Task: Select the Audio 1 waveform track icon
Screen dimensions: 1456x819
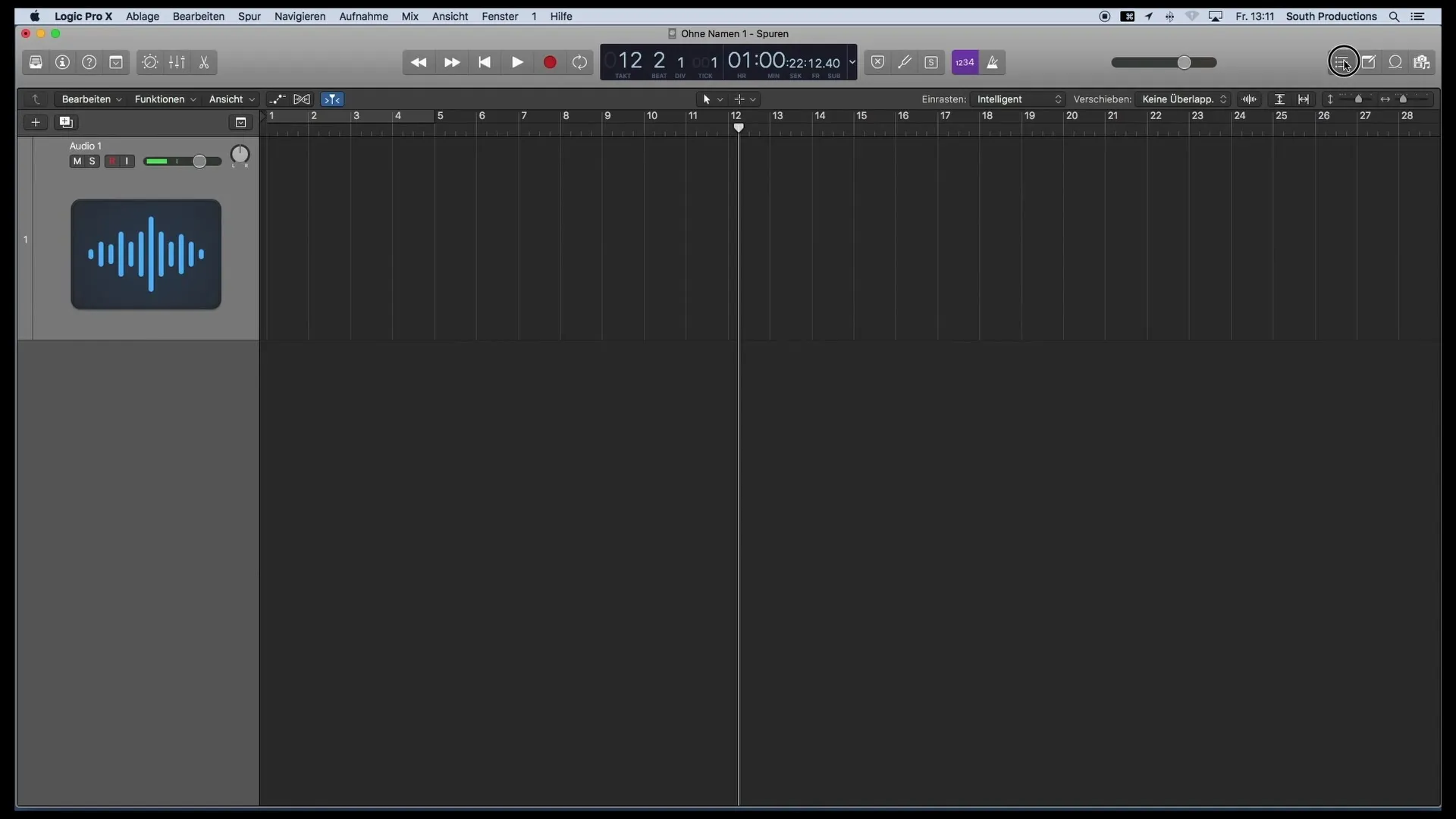Action: coord(146,254)
